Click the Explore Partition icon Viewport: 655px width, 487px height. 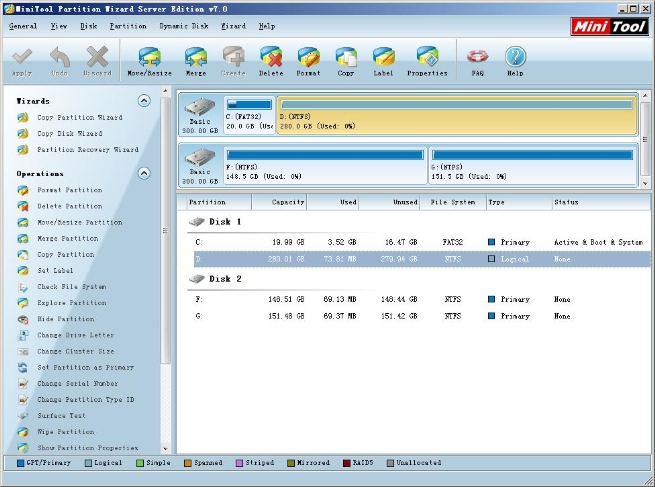click(x=23, y=303)
